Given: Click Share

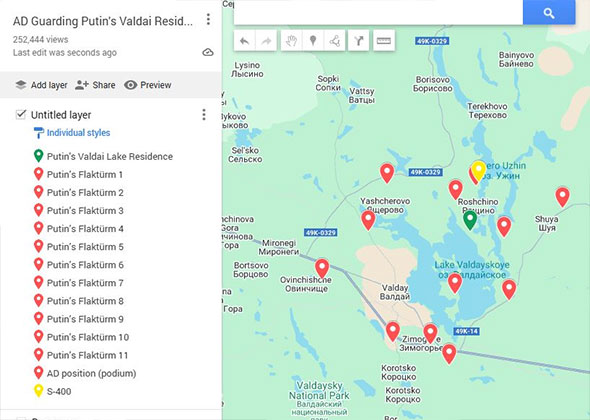Looking at the screenshot, I should (95, 85).
